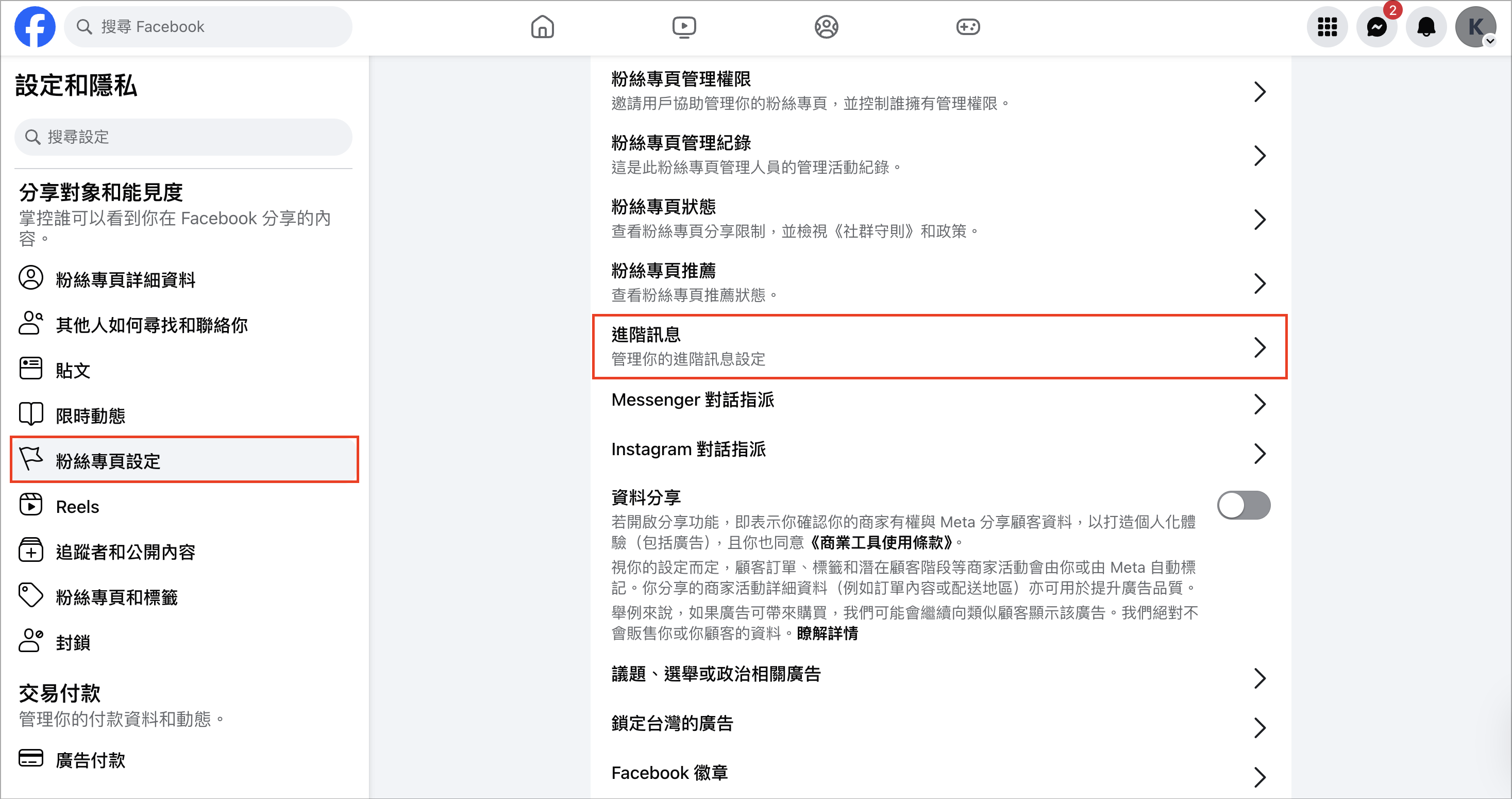Click tag icon beside 粉絲專頁和標籤
The width and height of the screenshot is (1512, 799).
(30, 595)
